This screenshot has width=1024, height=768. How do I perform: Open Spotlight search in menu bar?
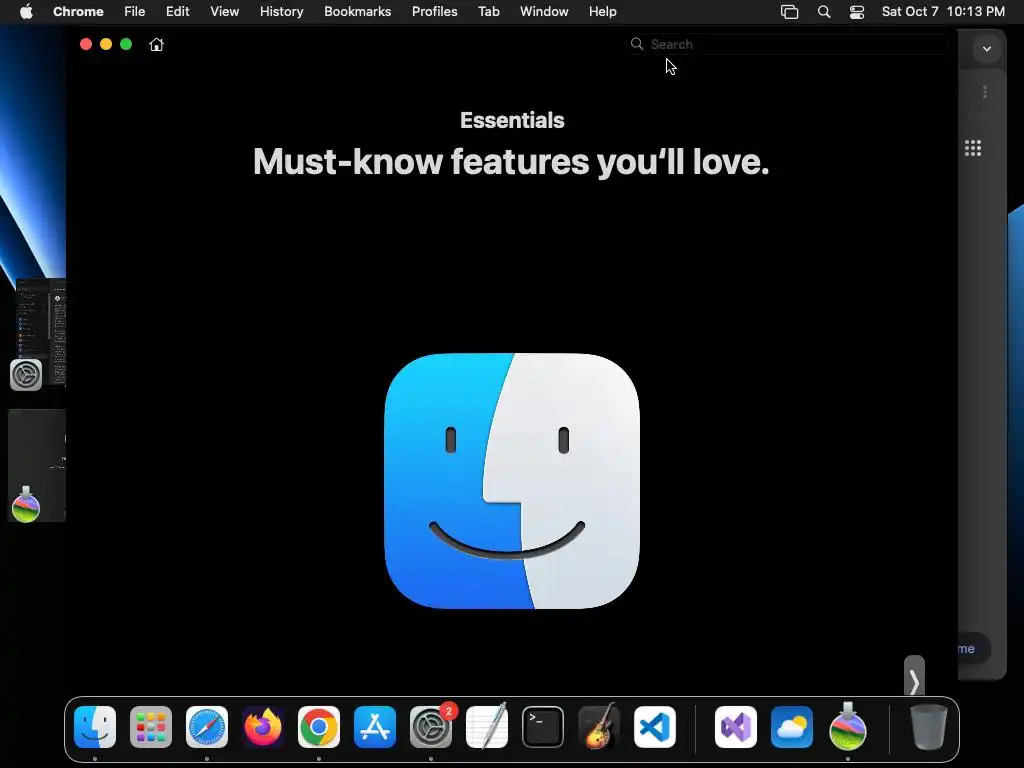824,12
